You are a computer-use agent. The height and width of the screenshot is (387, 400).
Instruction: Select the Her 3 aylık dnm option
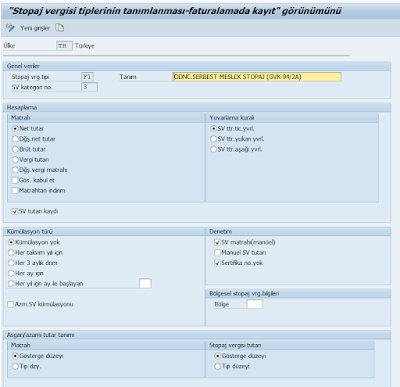11,263
